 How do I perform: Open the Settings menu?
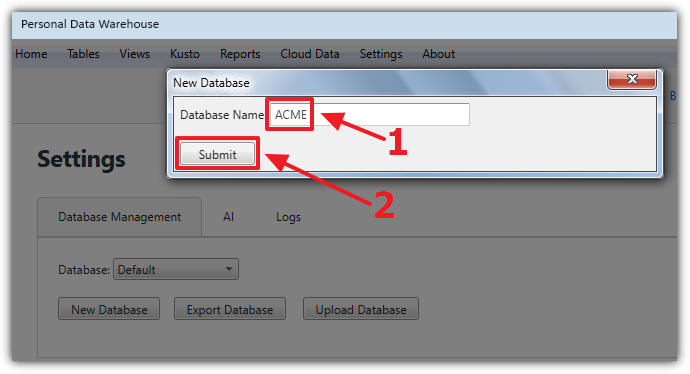(x=381, y=54)
